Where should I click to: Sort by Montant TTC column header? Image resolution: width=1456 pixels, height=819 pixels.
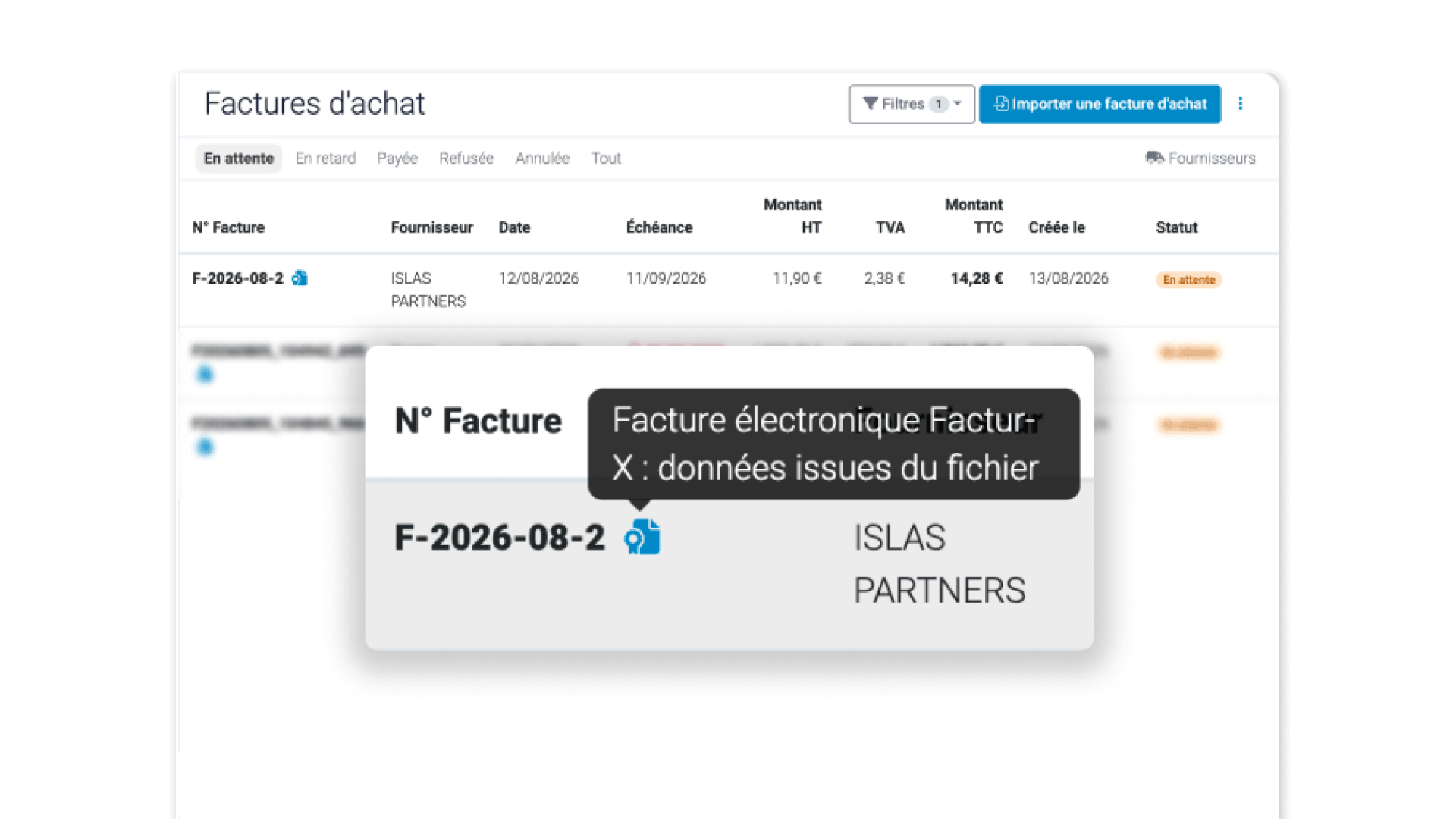click(974, 216)
